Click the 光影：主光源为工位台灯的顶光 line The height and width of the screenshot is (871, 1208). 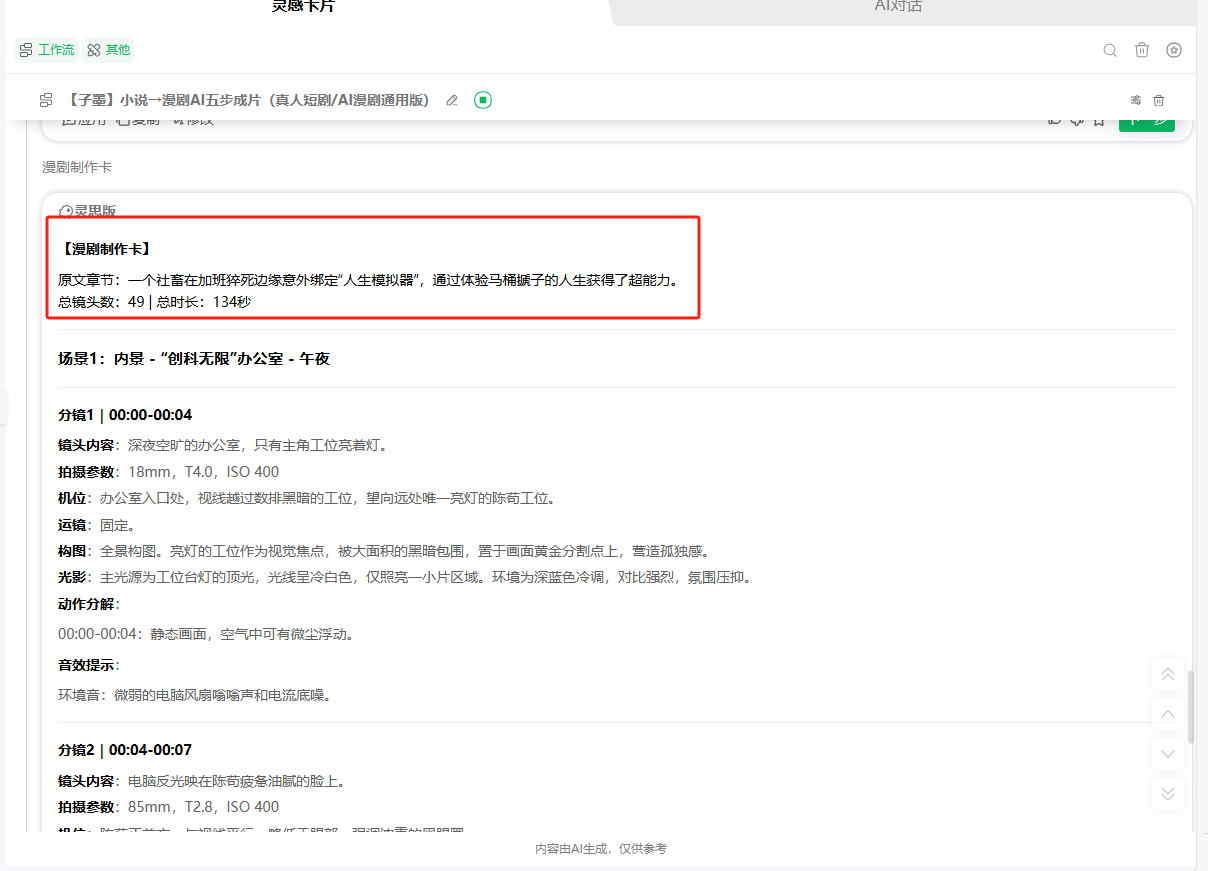coord(405,577)
